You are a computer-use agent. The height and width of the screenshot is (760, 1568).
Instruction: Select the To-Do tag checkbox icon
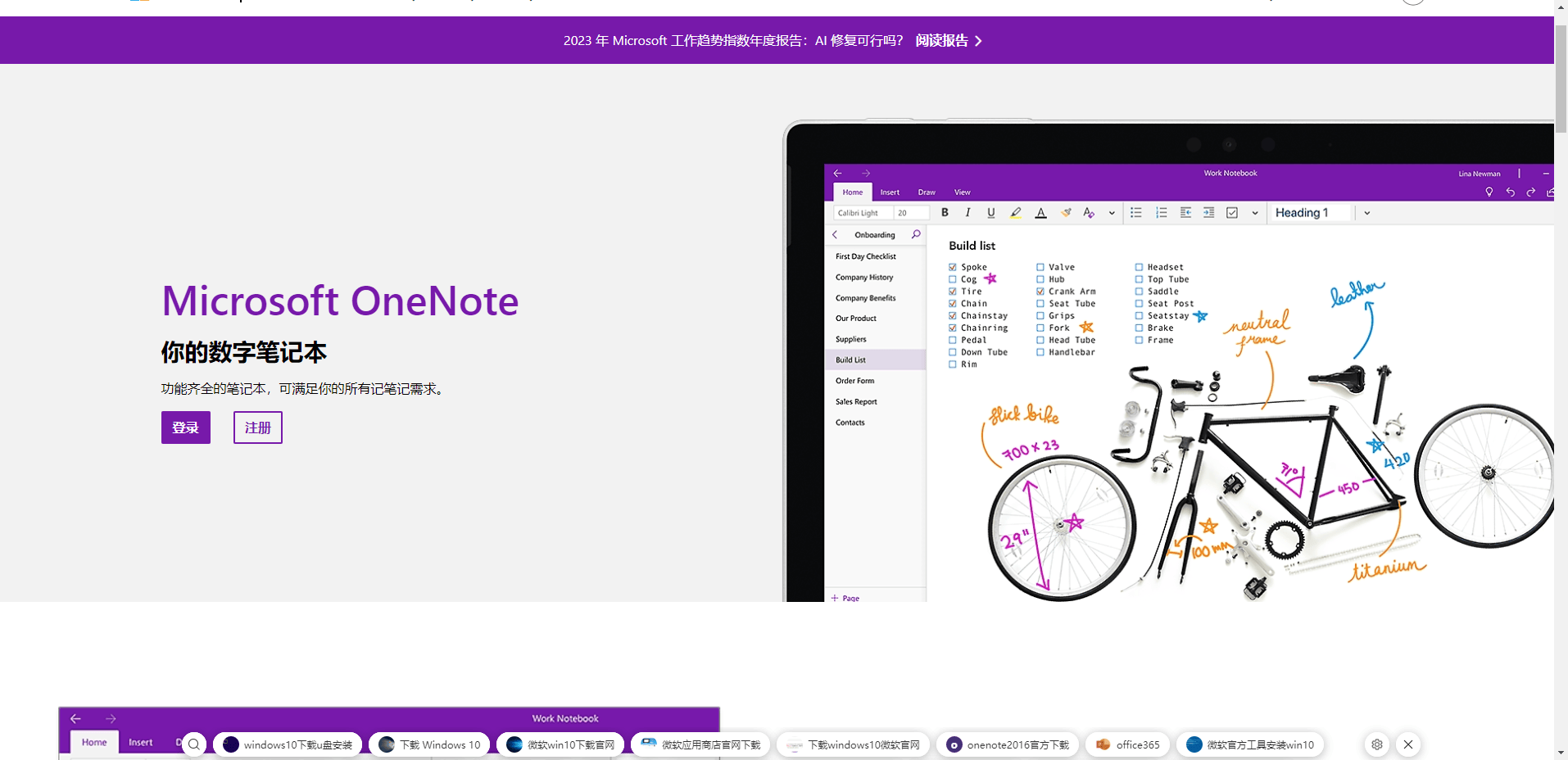[1232, 212]
